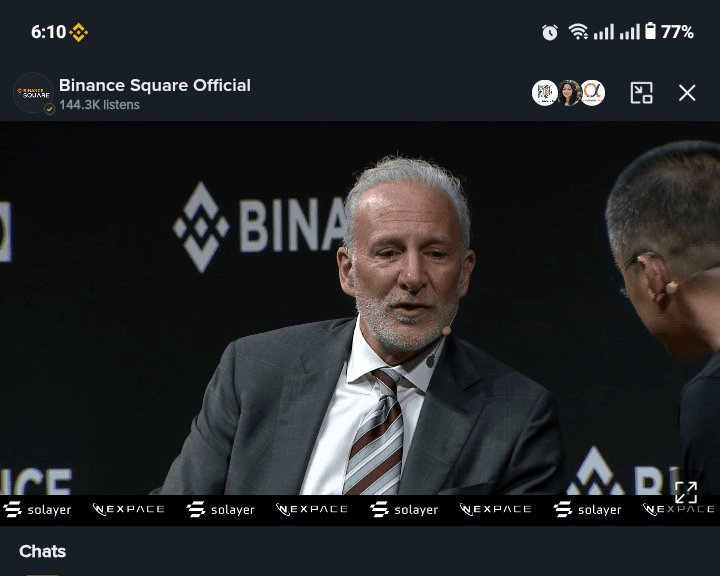Image resolution: width=720 pixels, height=576 pixels.
Task: Open the Binance Square profile avatar
Action: click(33, 93)
